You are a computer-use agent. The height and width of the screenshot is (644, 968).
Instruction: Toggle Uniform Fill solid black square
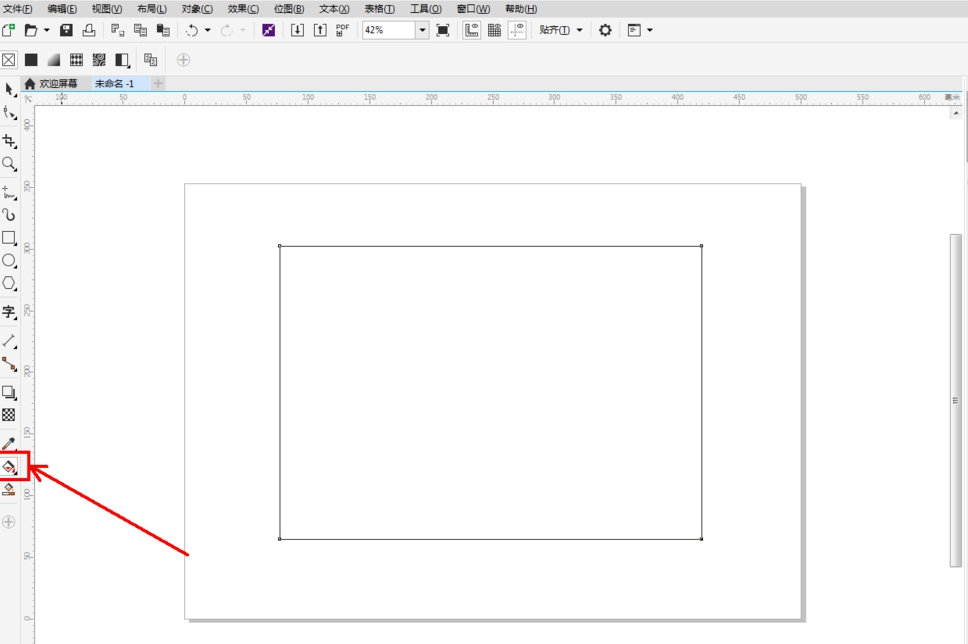(31, 60)
